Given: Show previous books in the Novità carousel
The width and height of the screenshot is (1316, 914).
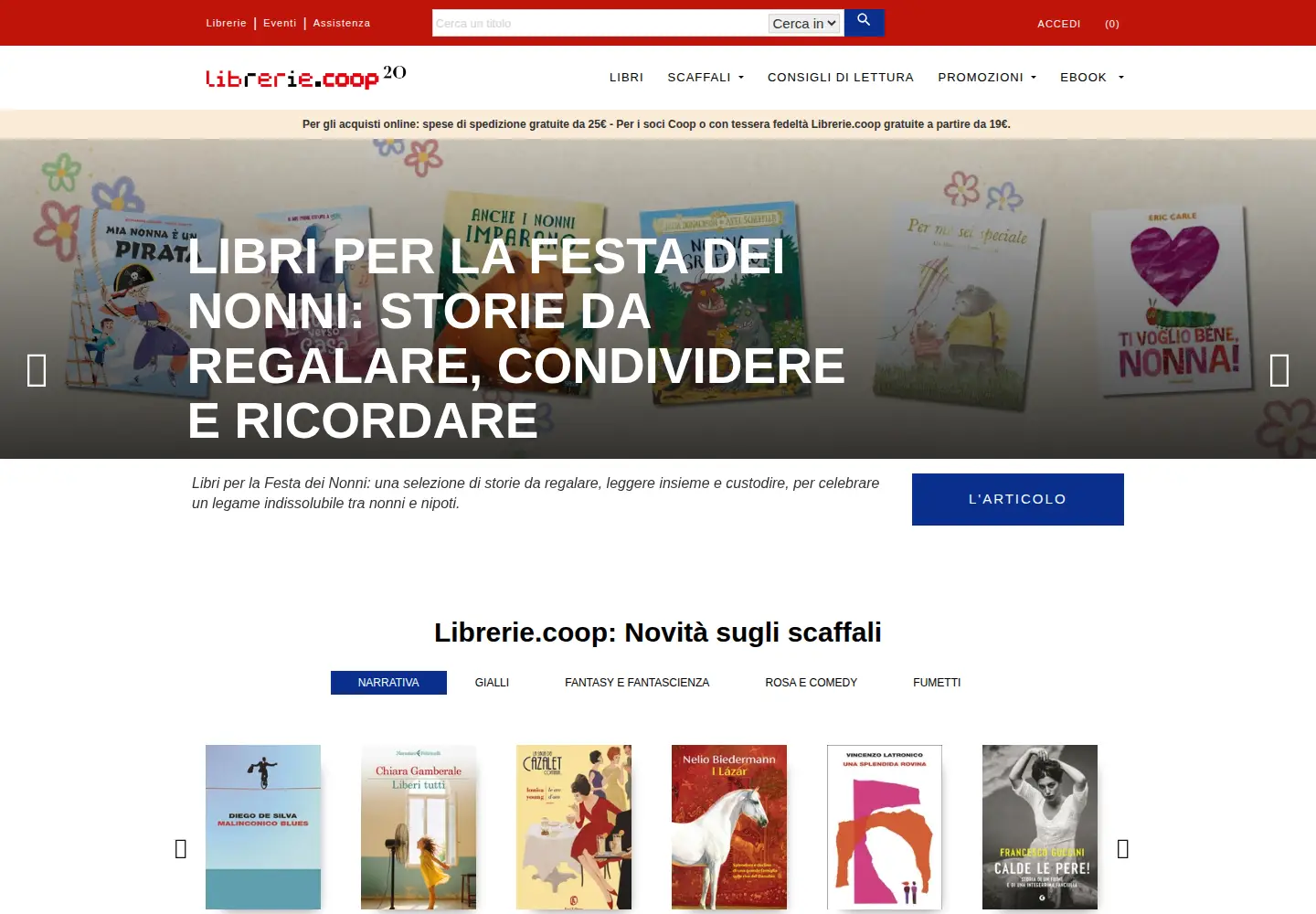Looking at the screenshot, I should coord(181,849).
